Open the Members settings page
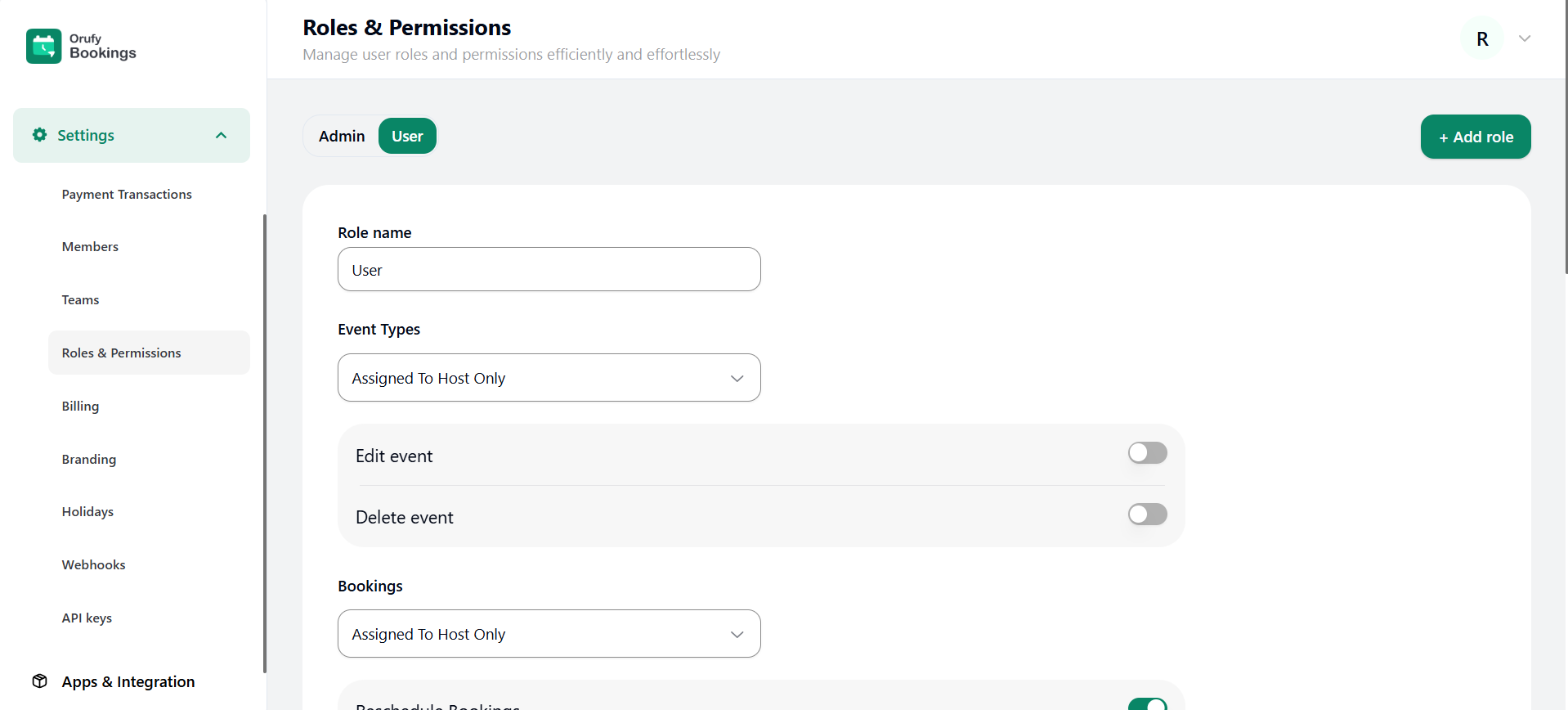Viewport: 1568px width, 710px height. click(x=90, y=247)
